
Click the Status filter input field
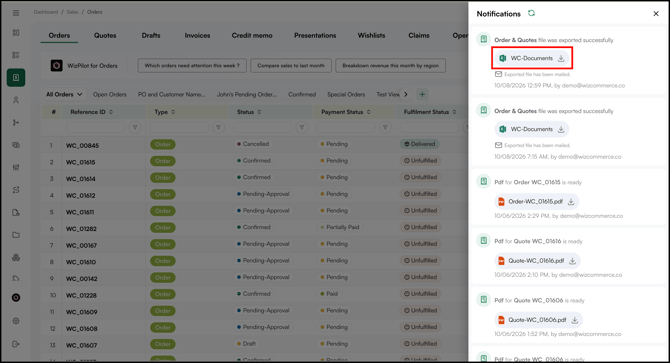pos(262,127)
